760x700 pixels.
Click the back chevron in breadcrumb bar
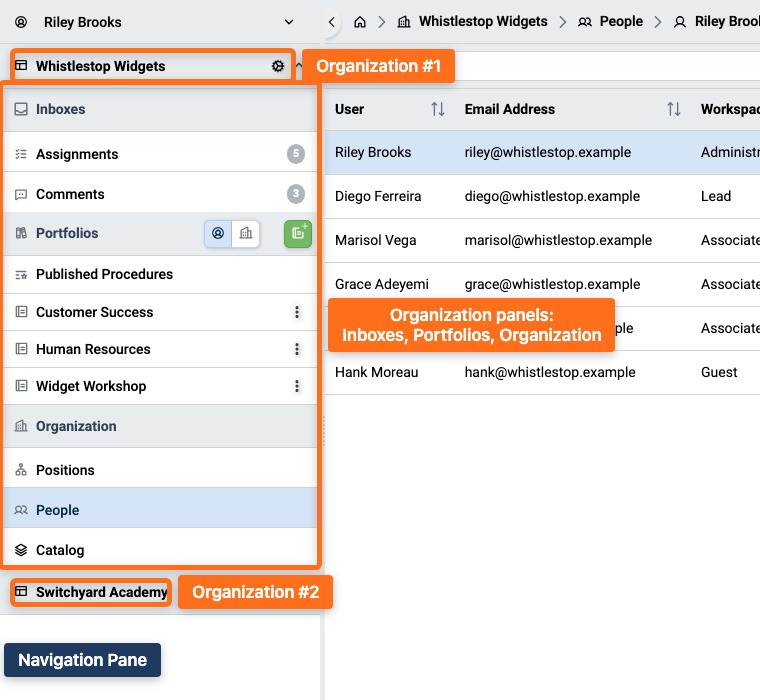click(332, 22)
